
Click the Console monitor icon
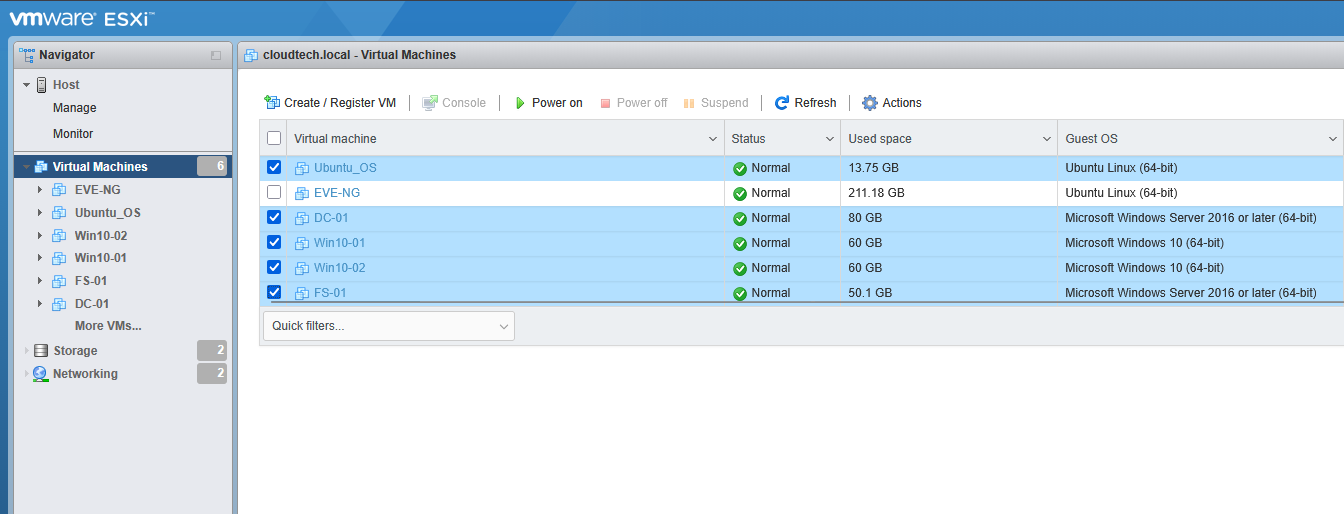tap(430, 103)
